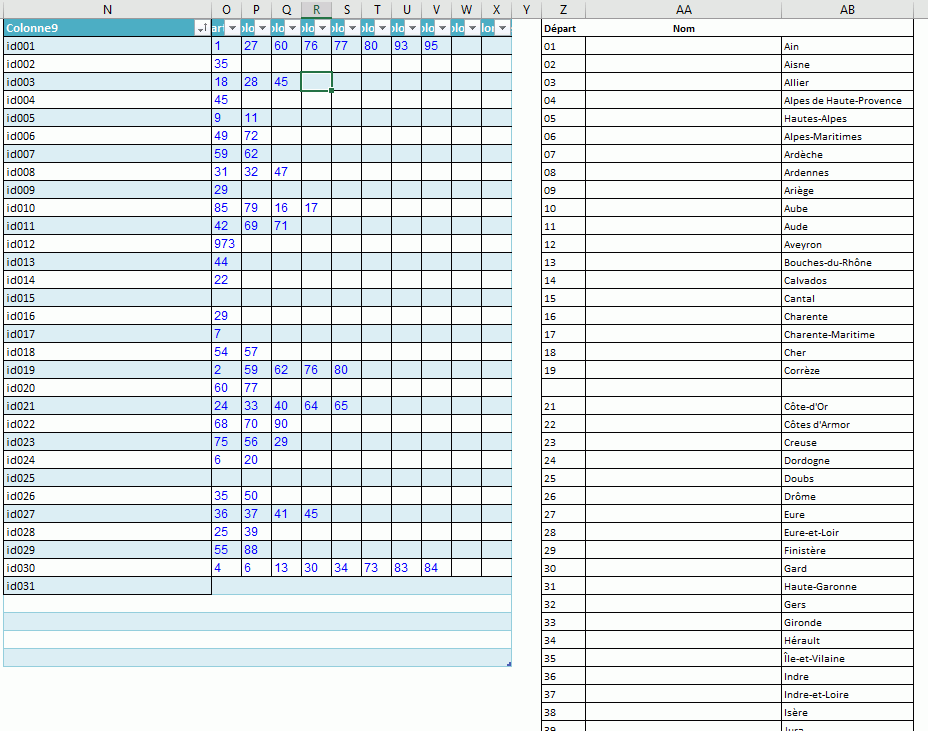The height and width of the screenshot is (731, 928).
Task: Click the 973 value in id012 row
Action: [226, 244]
